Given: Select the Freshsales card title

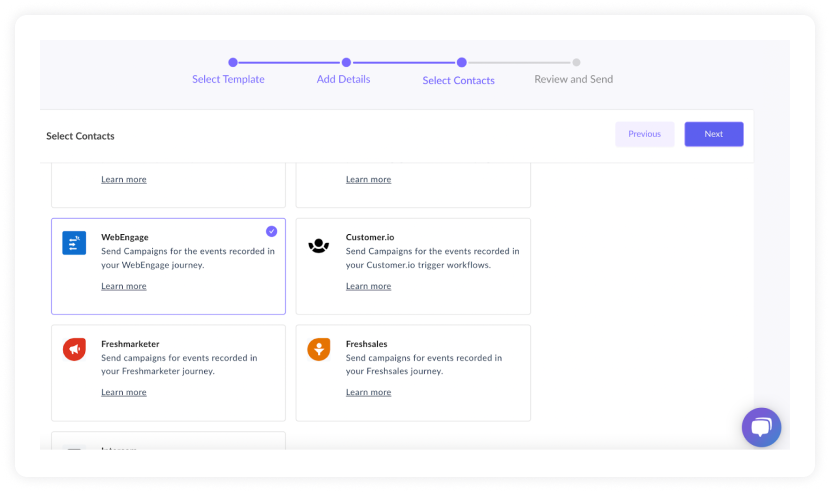Looking at the screenshot, I should [x=366, y=344].
